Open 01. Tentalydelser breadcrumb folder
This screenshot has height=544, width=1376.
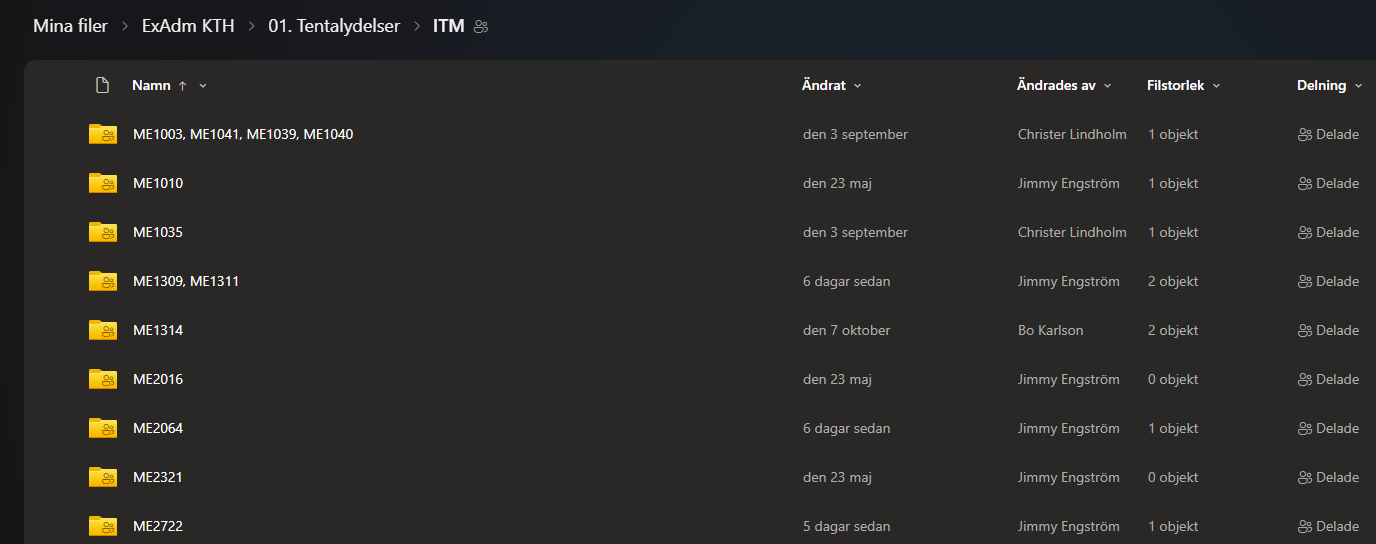point(333,26)
